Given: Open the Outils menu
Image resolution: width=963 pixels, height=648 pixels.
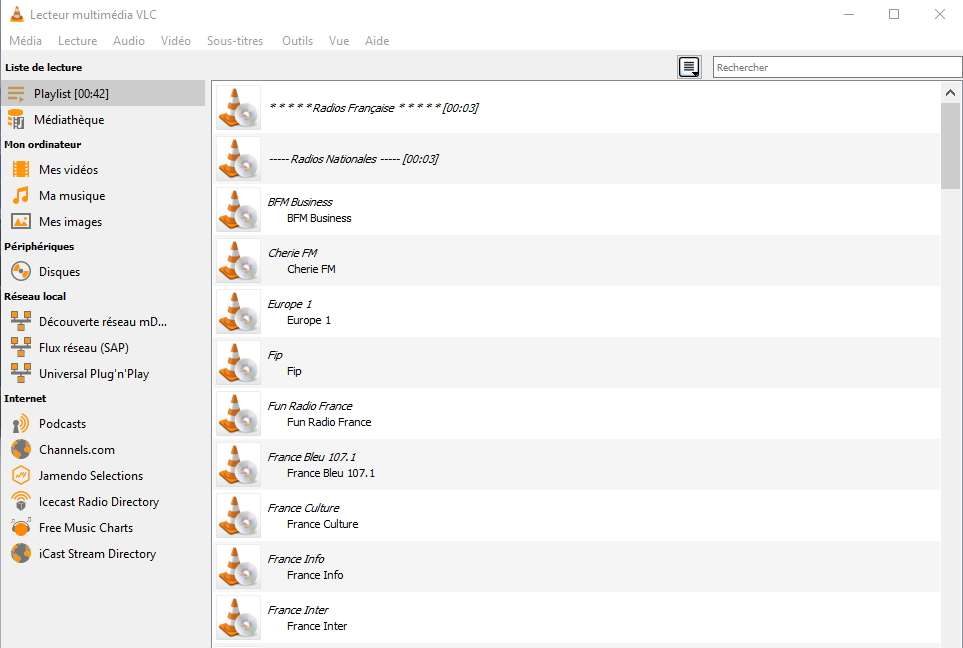Looking at the screenshot, I should coord(297,41).
